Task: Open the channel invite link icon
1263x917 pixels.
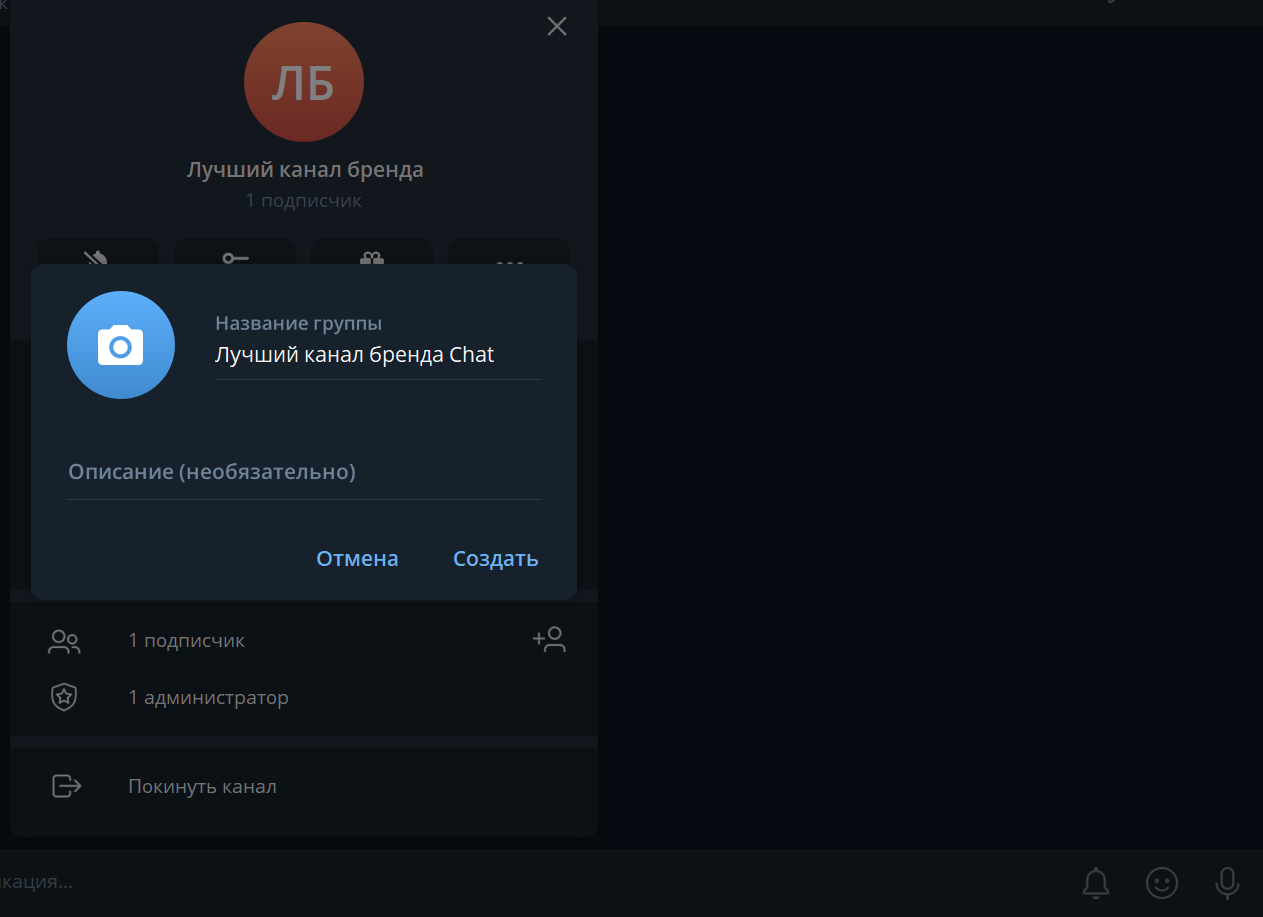Action: [234, 259]
